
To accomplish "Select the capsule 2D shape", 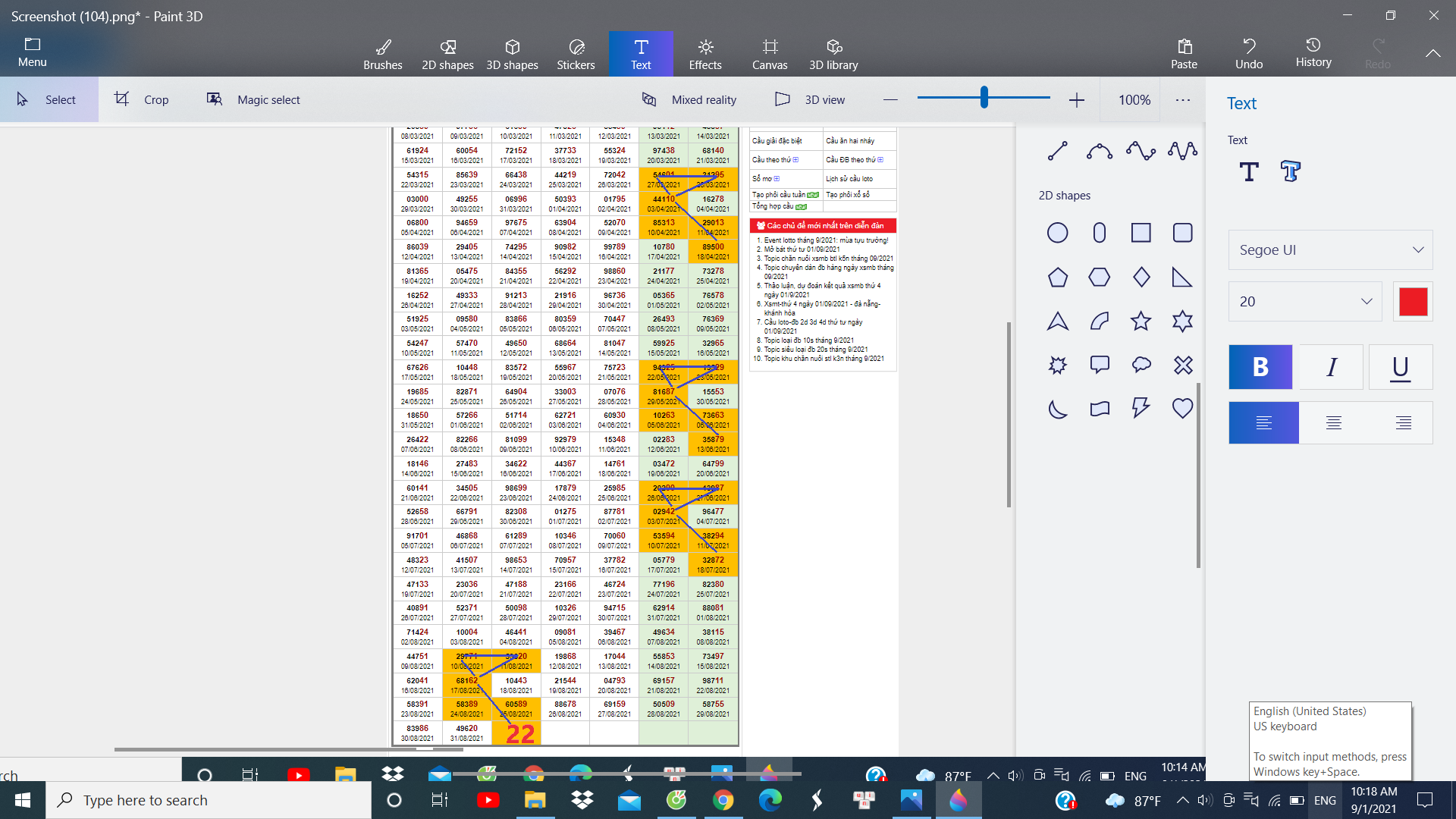I will pyautogui.click(x=1099, y=233).
